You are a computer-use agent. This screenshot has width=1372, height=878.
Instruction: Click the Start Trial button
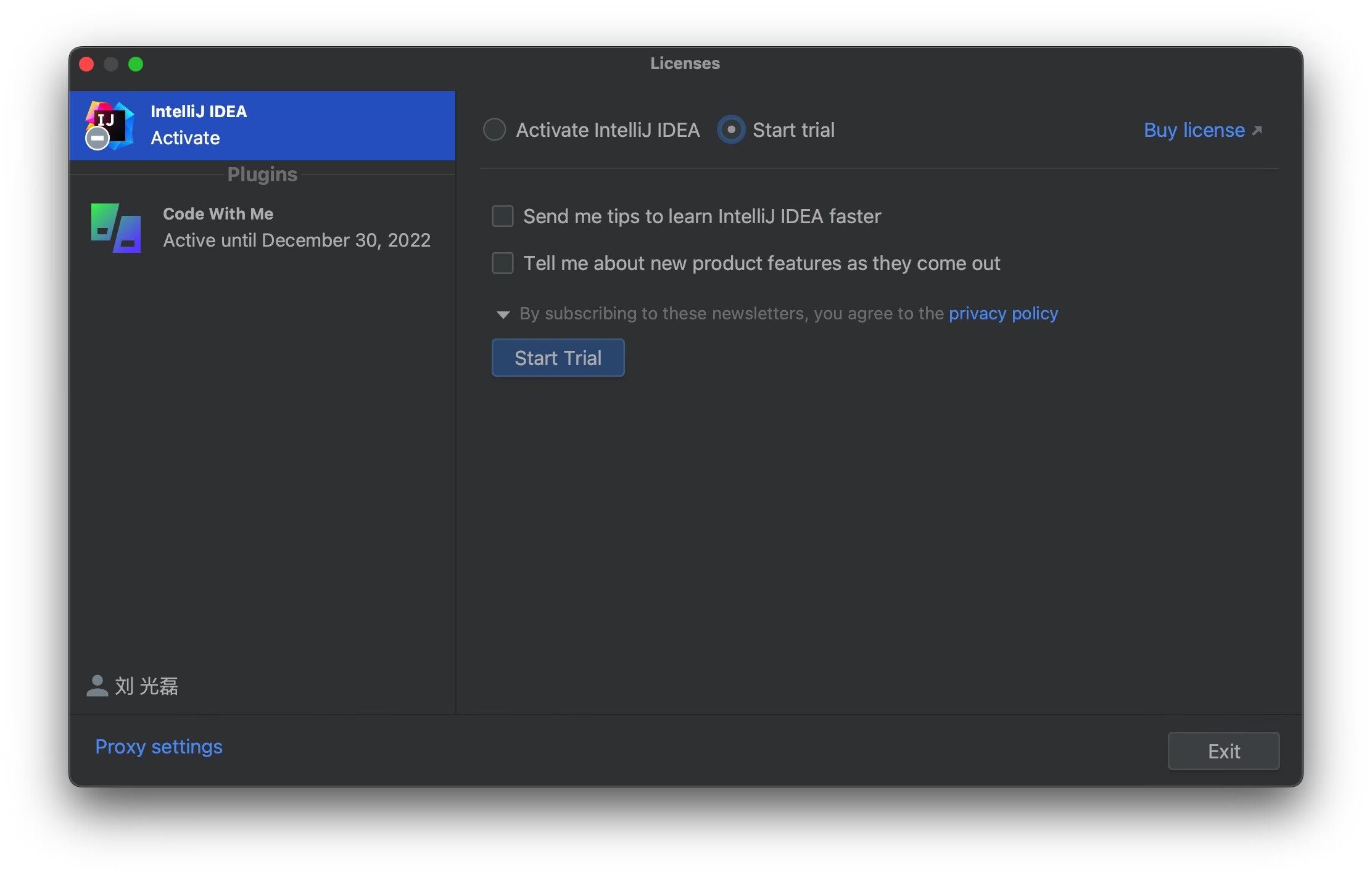pyautogui.click(x=558, y=358)
